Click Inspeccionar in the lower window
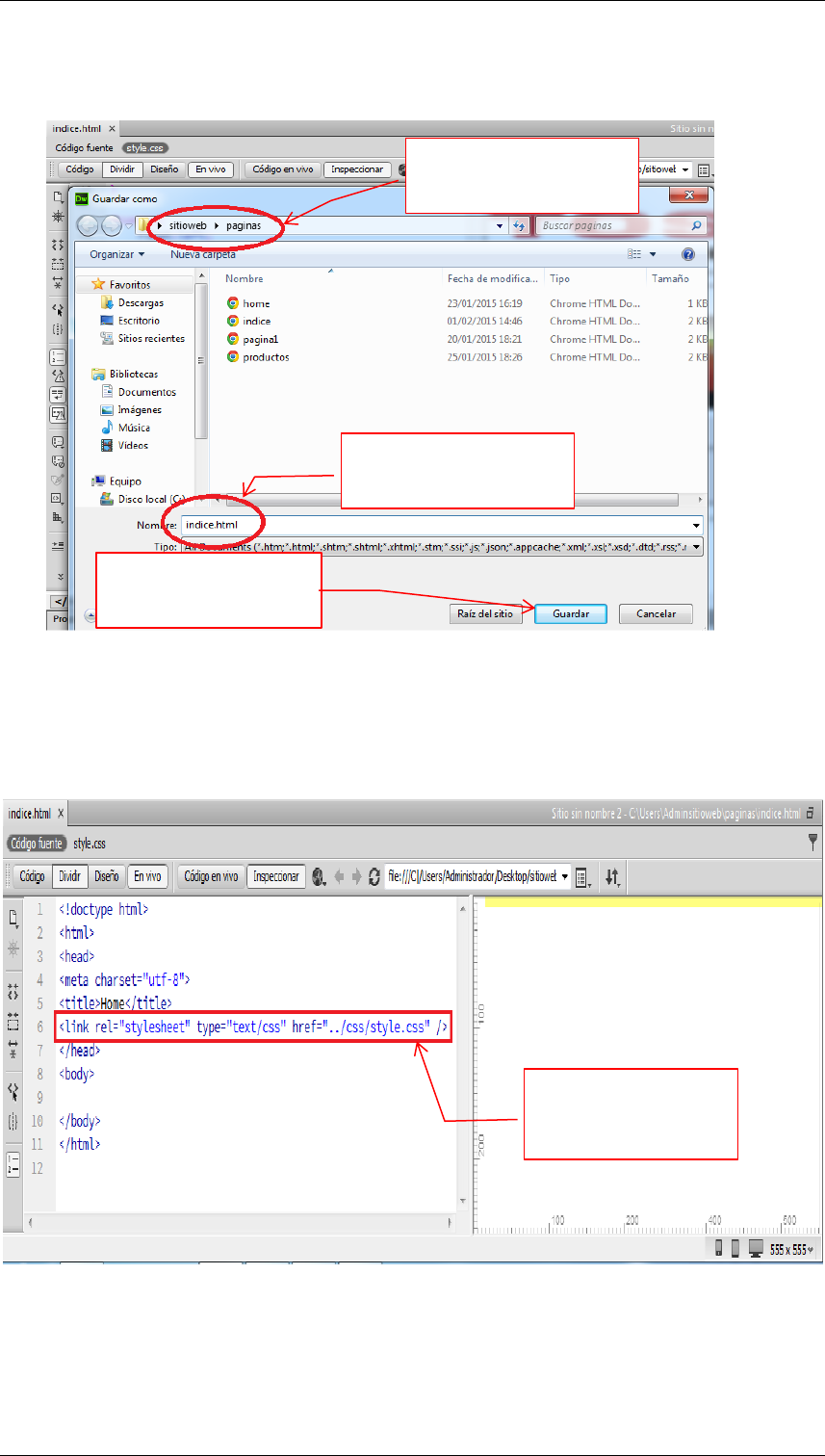 click(276, 876)
